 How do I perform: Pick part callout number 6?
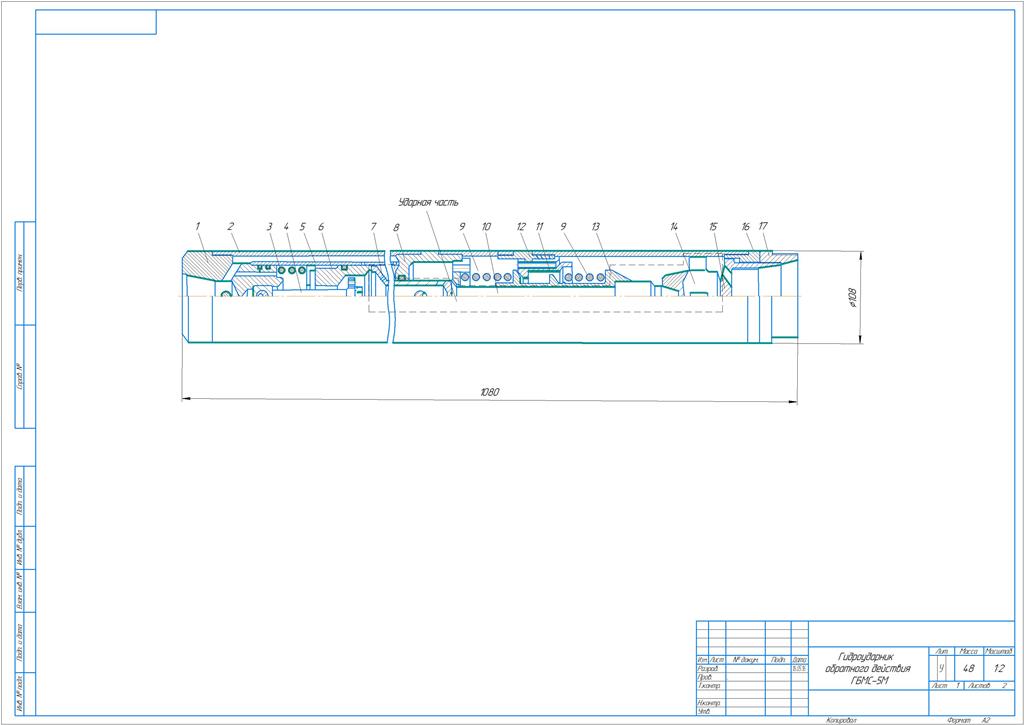tap(321, 226)
